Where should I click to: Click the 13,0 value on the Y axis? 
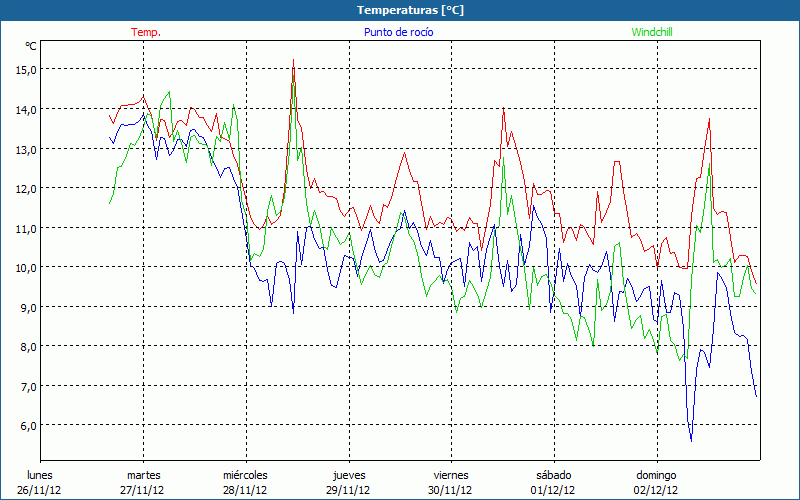pyautogui.click(x=26, y=148)
